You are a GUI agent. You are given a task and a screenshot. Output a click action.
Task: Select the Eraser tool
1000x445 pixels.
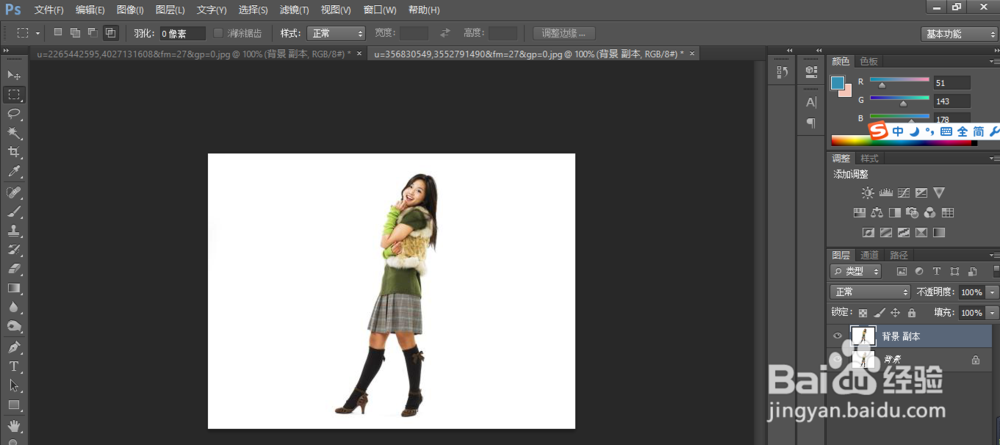(x=14, y=268)
